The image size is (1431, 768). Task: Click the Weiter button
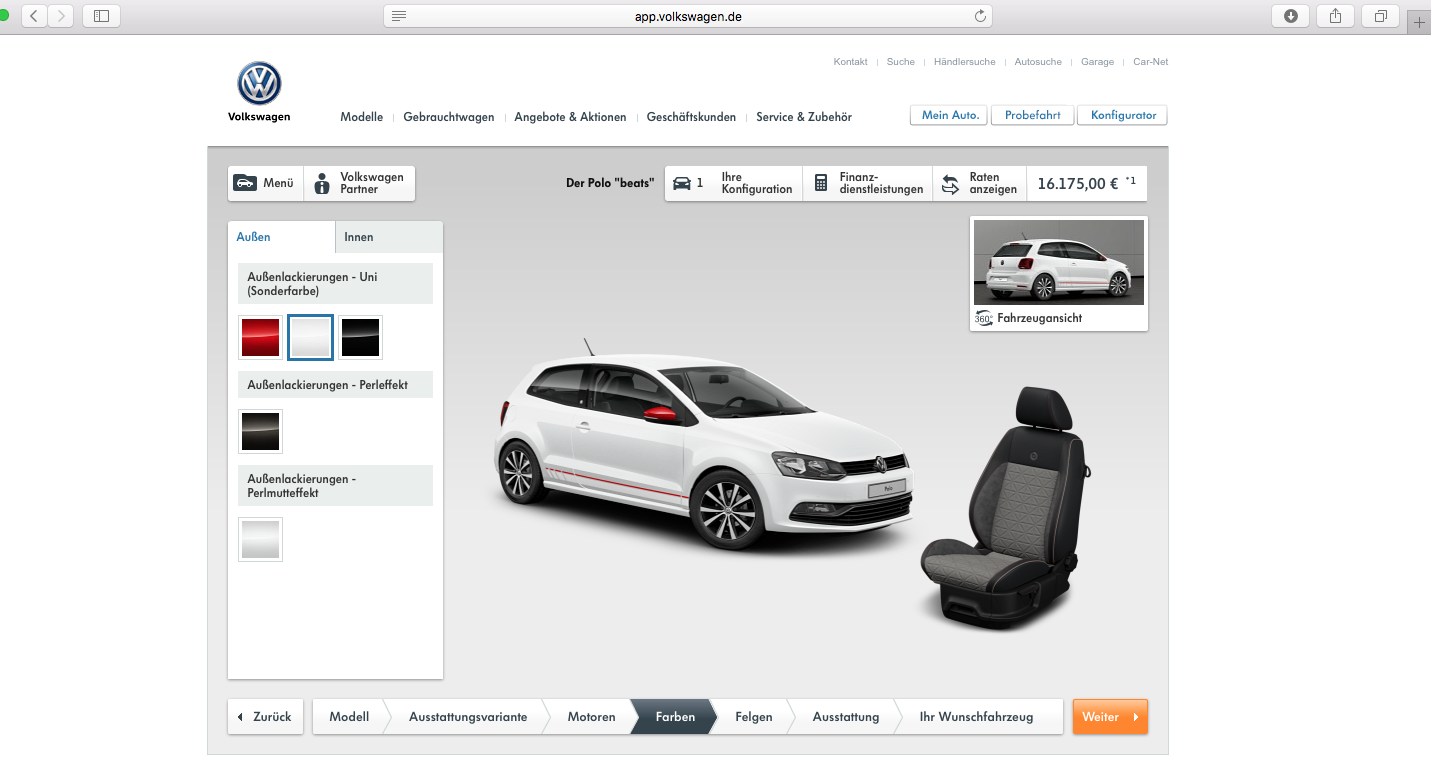click(x=1110, y=716)
